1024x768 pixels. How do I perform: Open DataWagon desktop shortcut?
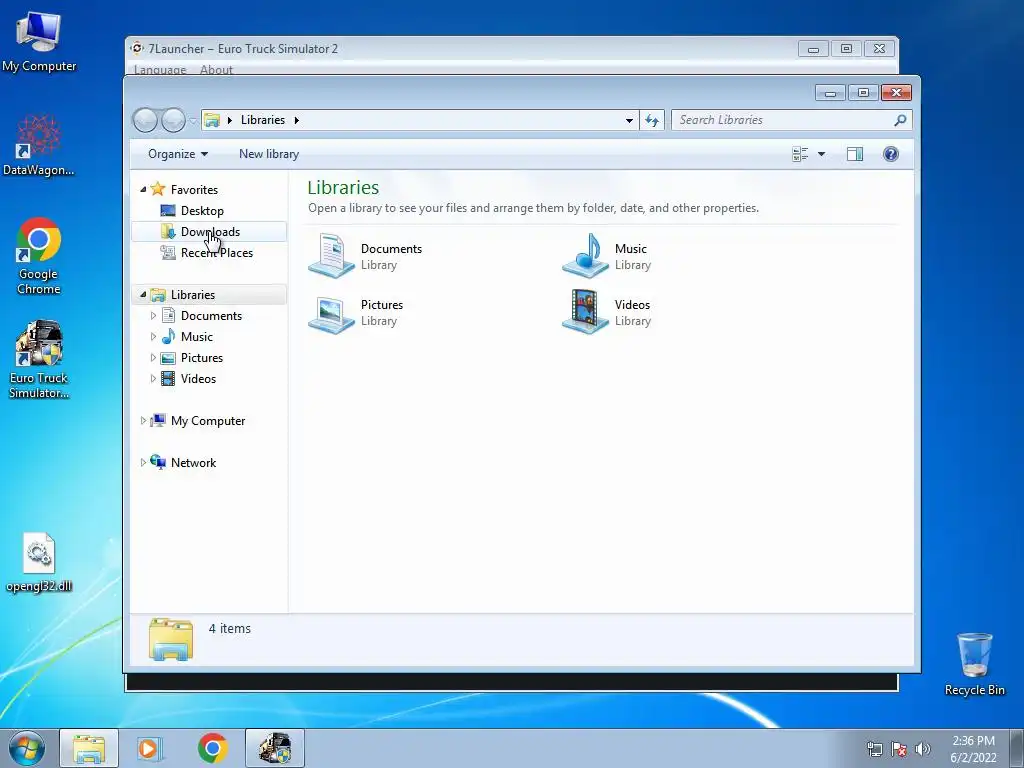click(39, 146)
